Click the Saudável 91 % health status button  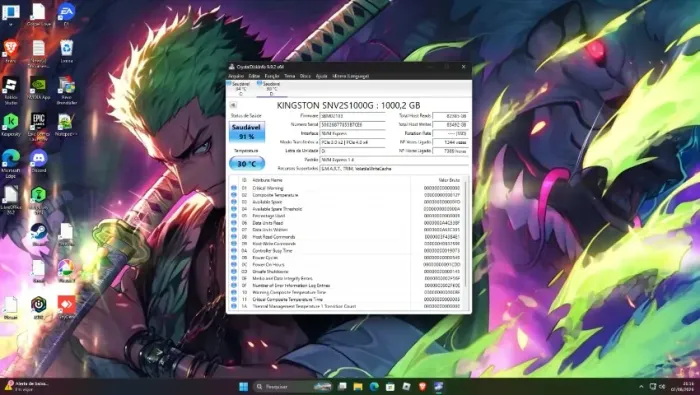coord(247,132)
